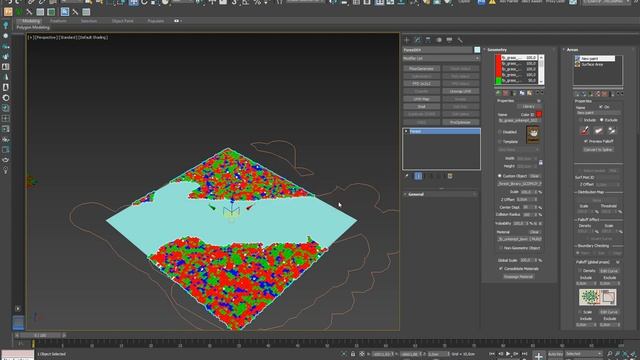This screenshot has height=360, width=640.
Task: Click the Play Animation button
Action: pos(508,354)
